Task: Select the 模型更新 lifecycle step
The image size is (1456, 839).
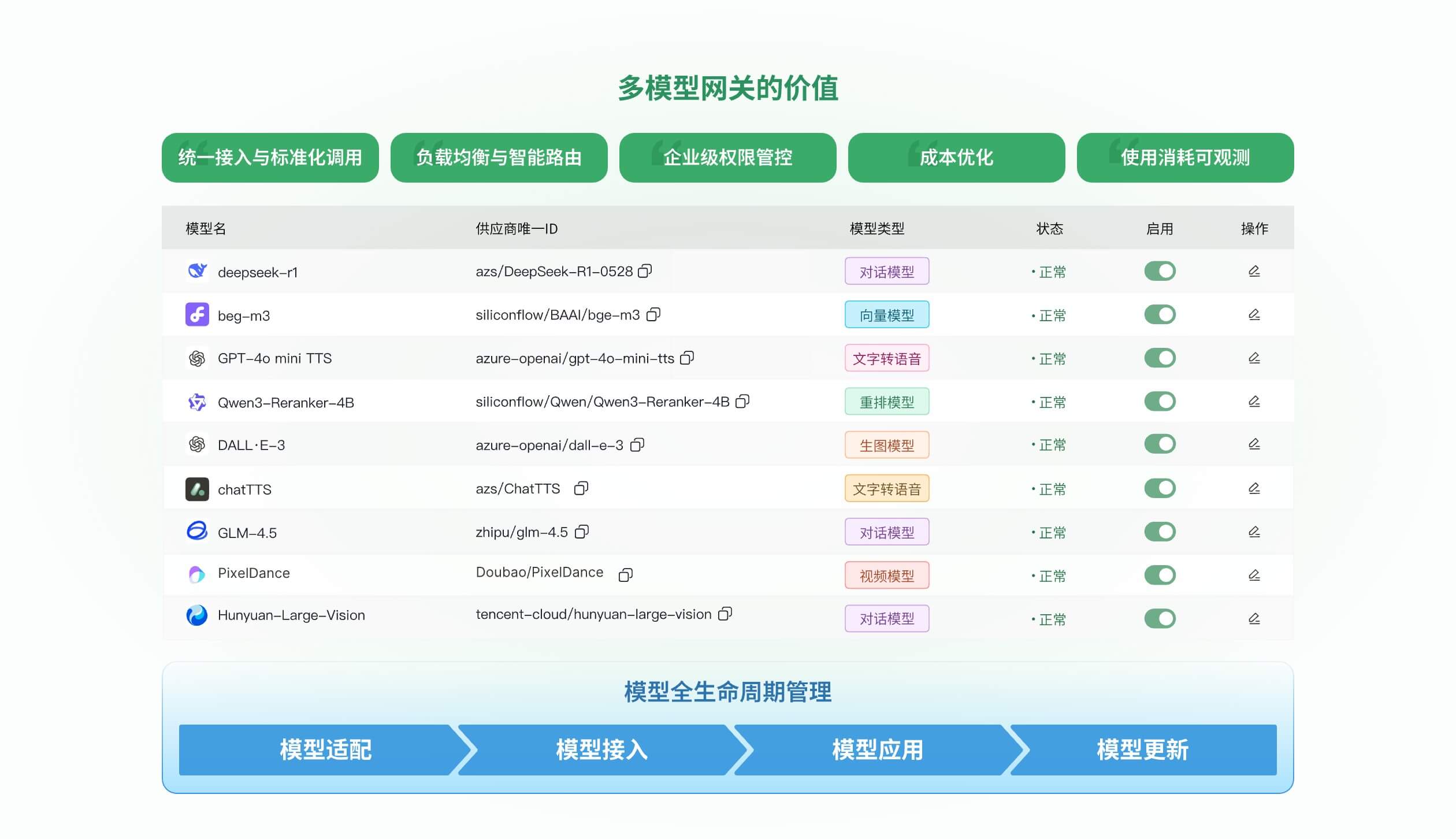Action: coord(1142,749)
